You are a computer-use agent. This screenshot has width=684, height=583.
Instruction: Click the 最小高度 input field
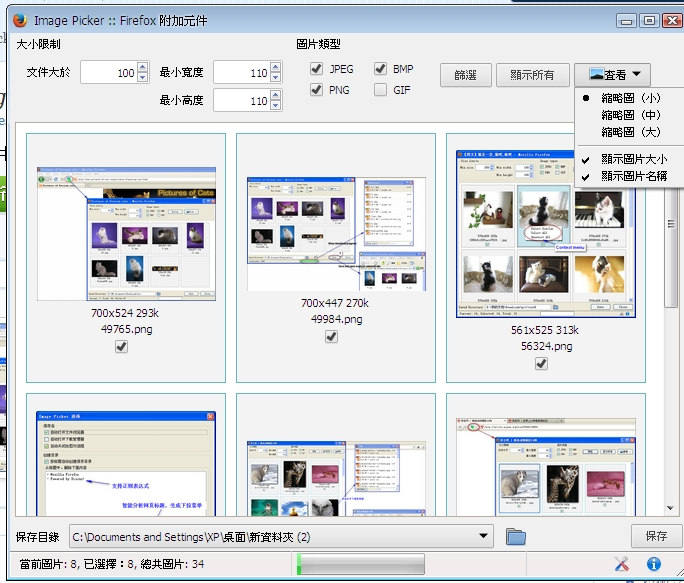pos(242,100)
